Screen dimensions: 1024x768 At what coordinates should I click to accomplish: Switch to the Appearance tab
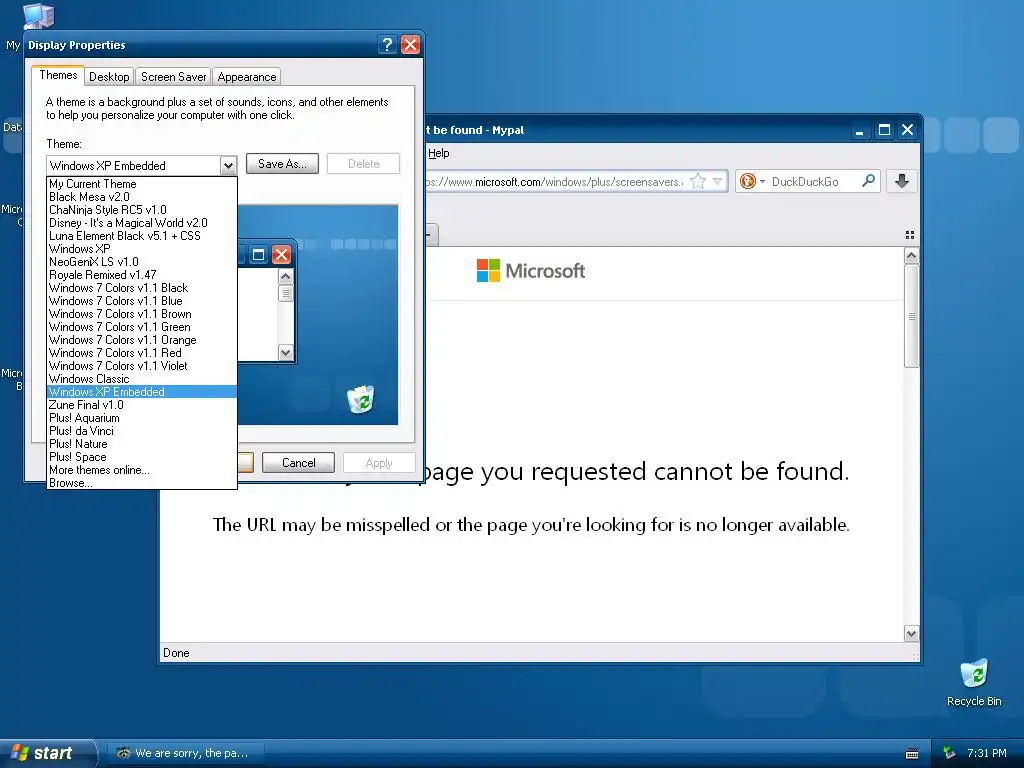point(246,76)
